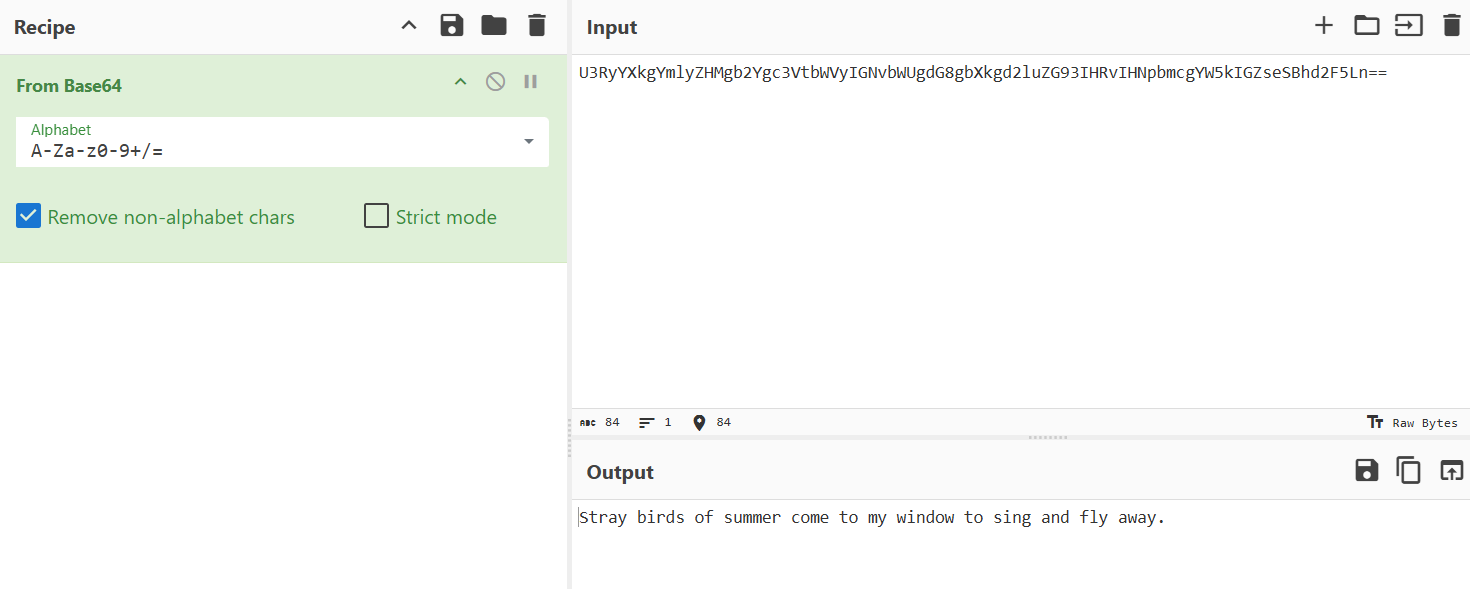This screenshot has height=589, width=1470.
Task: Disable the From Base64 operation
Action: coord(495,82)
